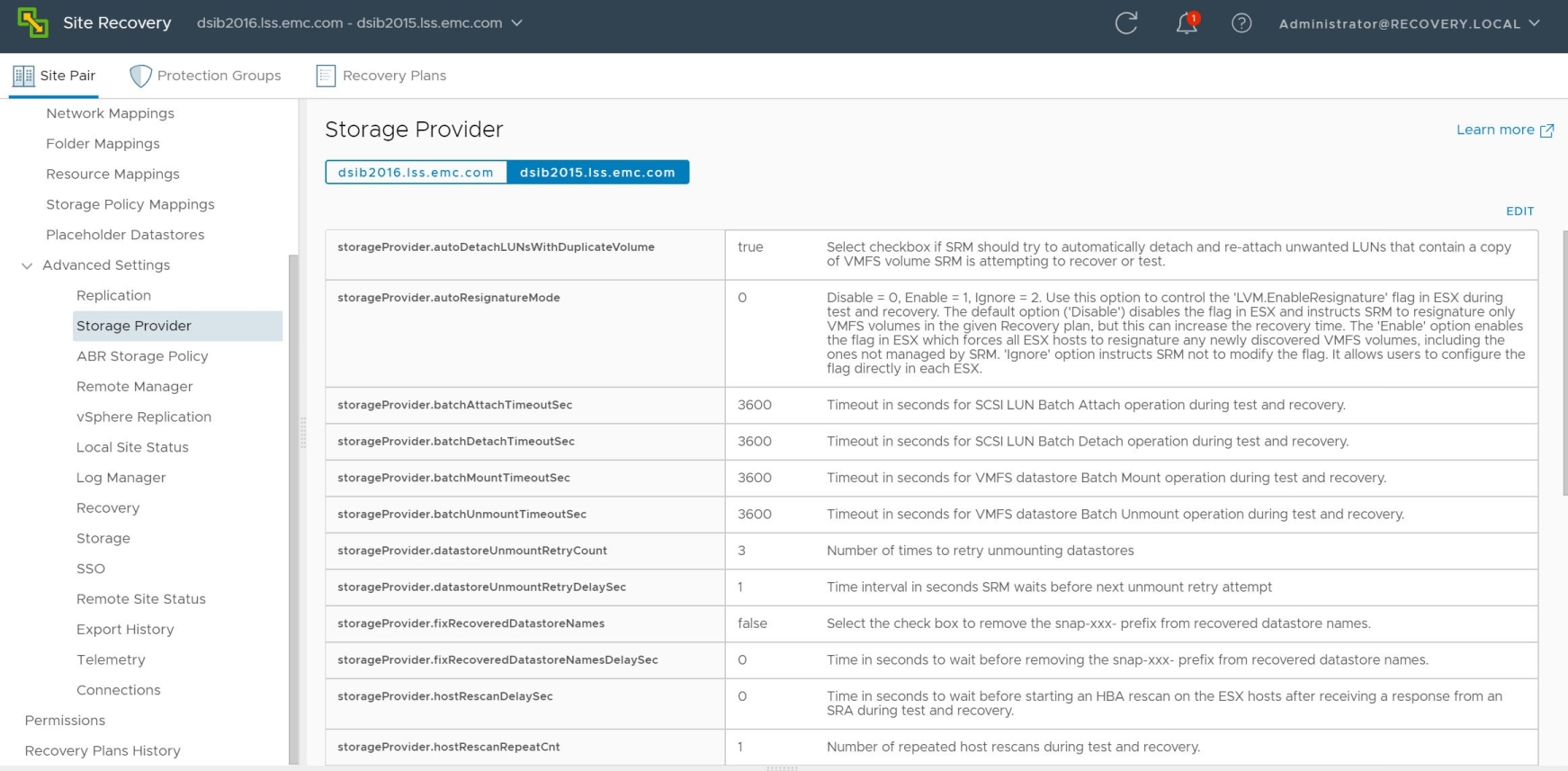Viewport: 1568px width, 771px height.
Task: Open the Administrator@RECOVERY.LOCAL user menu
Action: click(x=1409, y=23)
